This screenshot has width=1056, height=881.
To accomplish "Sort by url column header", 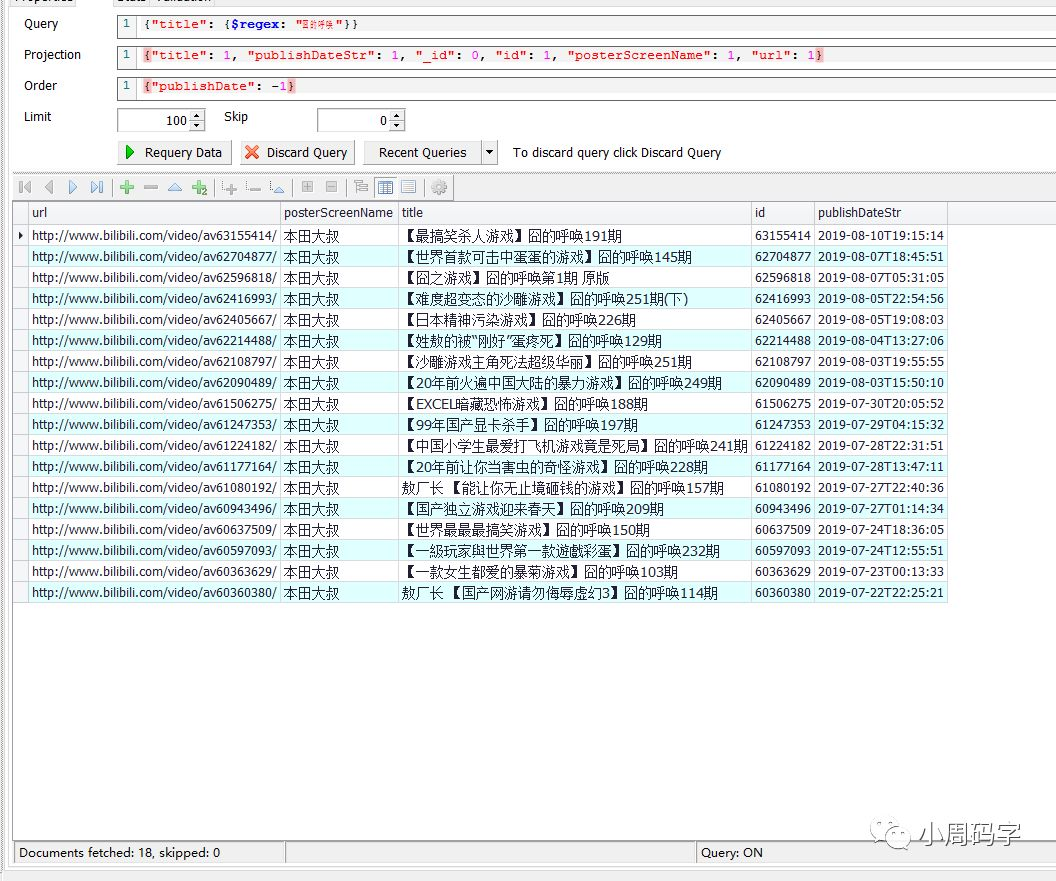I will [x=154, y=213].
